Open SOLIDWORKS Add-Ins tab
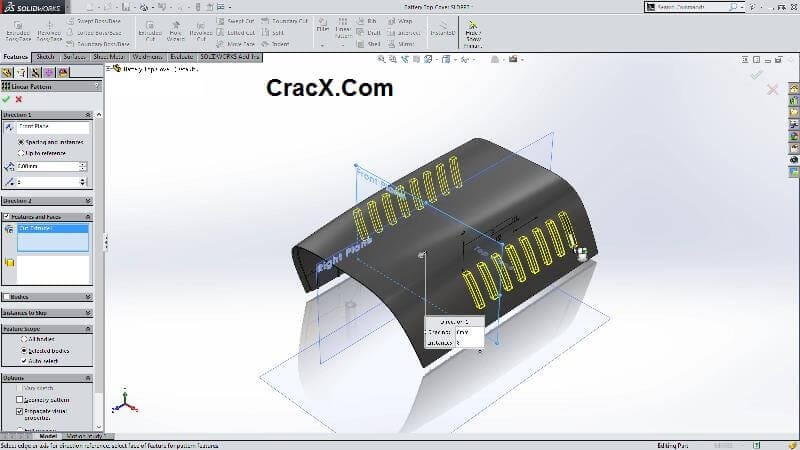Image resolution: width=800 pixels, height=450 pixels. [230, 57]
